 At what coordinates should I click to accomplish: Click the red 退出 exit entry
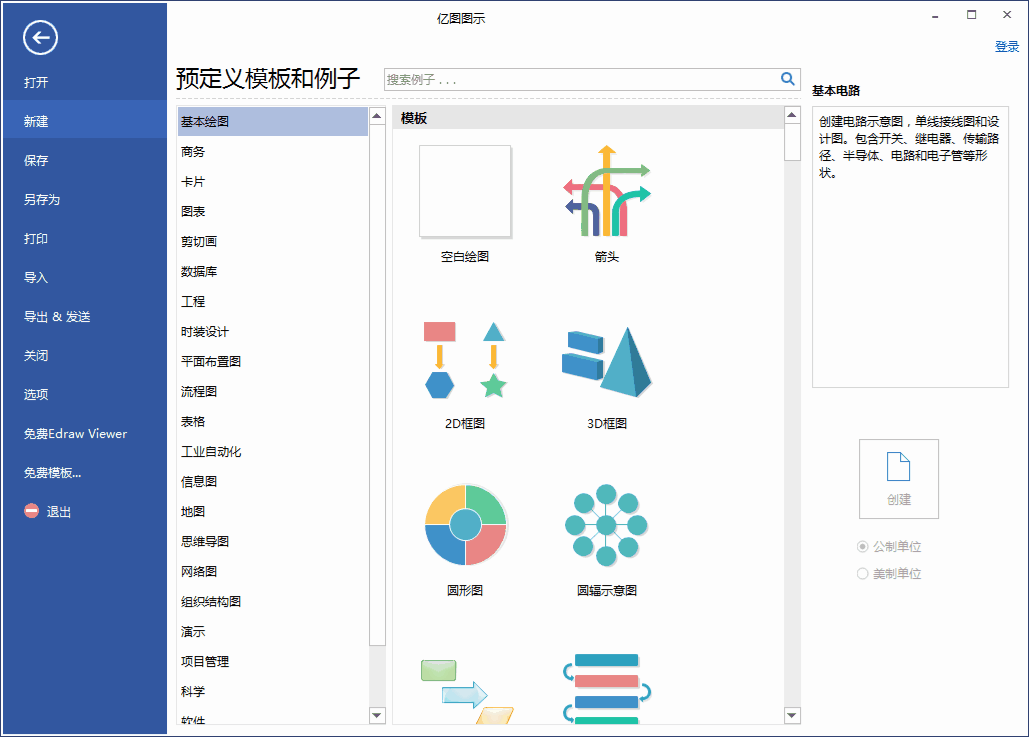tap(48, 511)
